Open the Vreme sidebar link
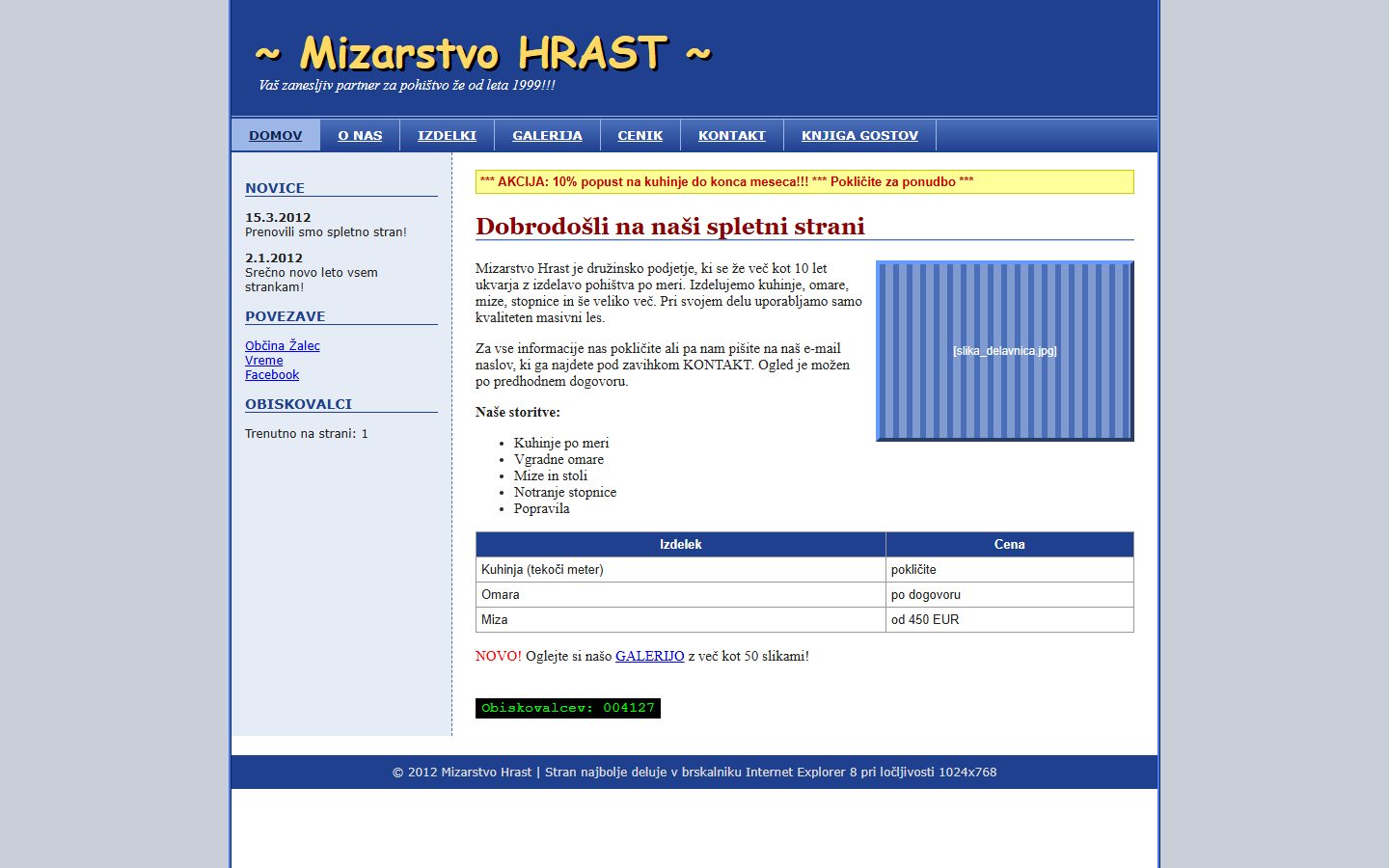 point(264,360)
